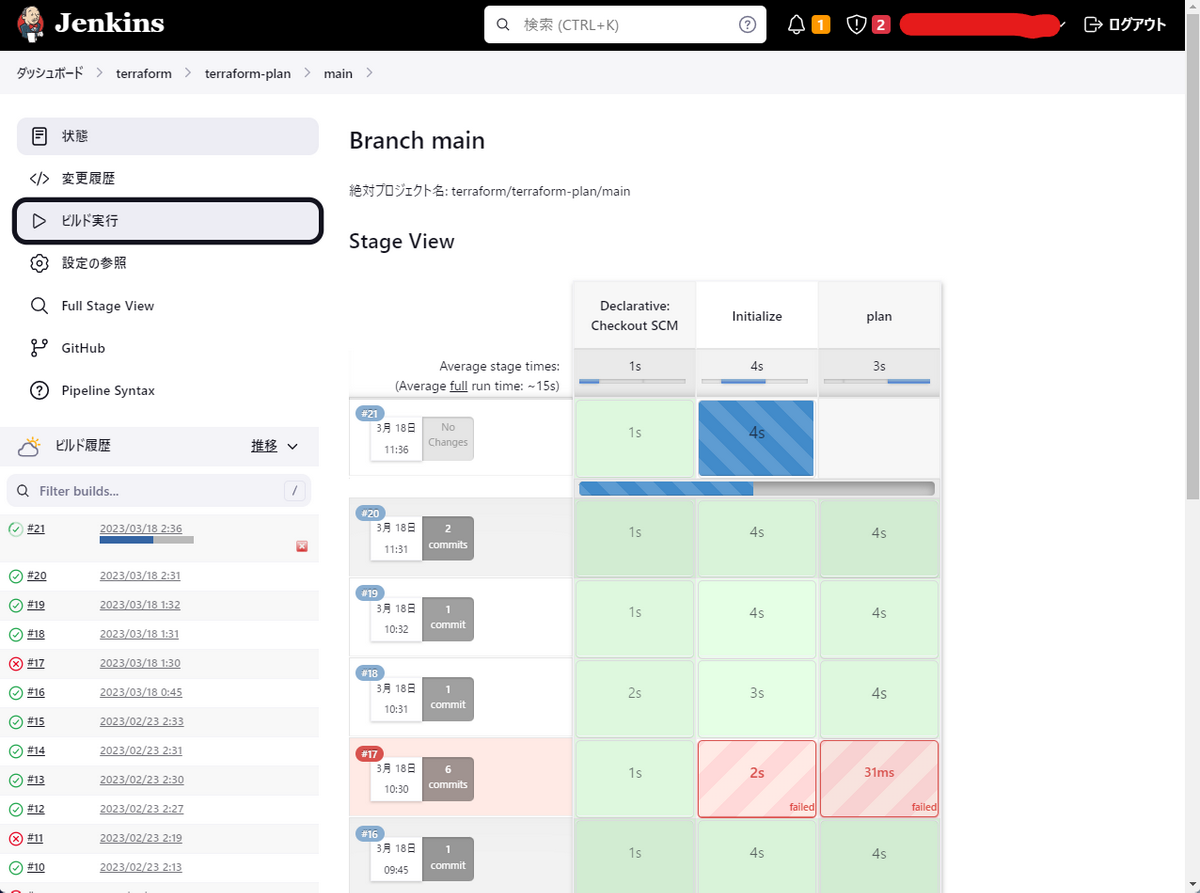The image size is (1200, 893).
Task: Click success status icon for #12
Action: point(15,808)
